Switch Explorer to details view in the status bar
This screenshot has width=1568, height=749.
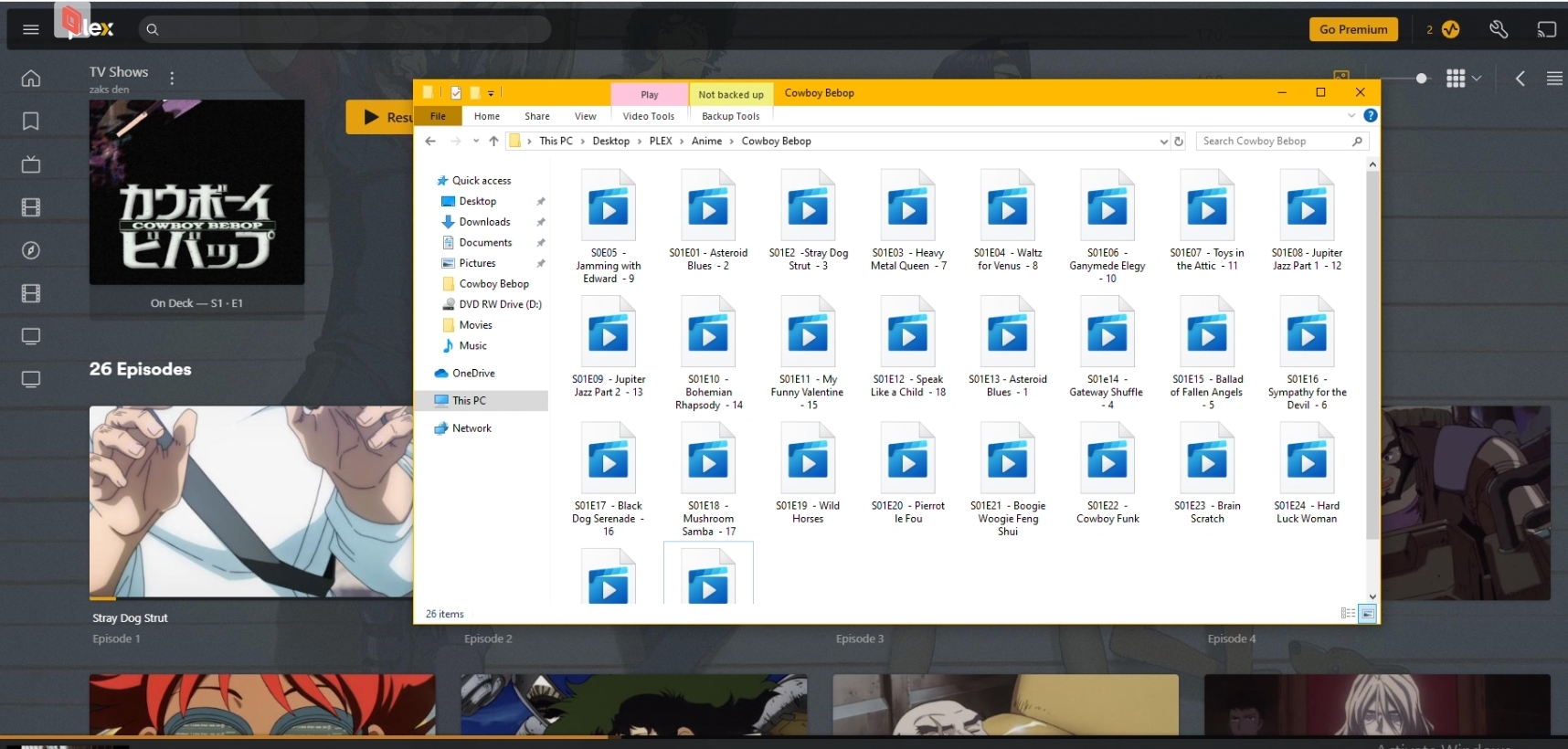[1348, 614]
